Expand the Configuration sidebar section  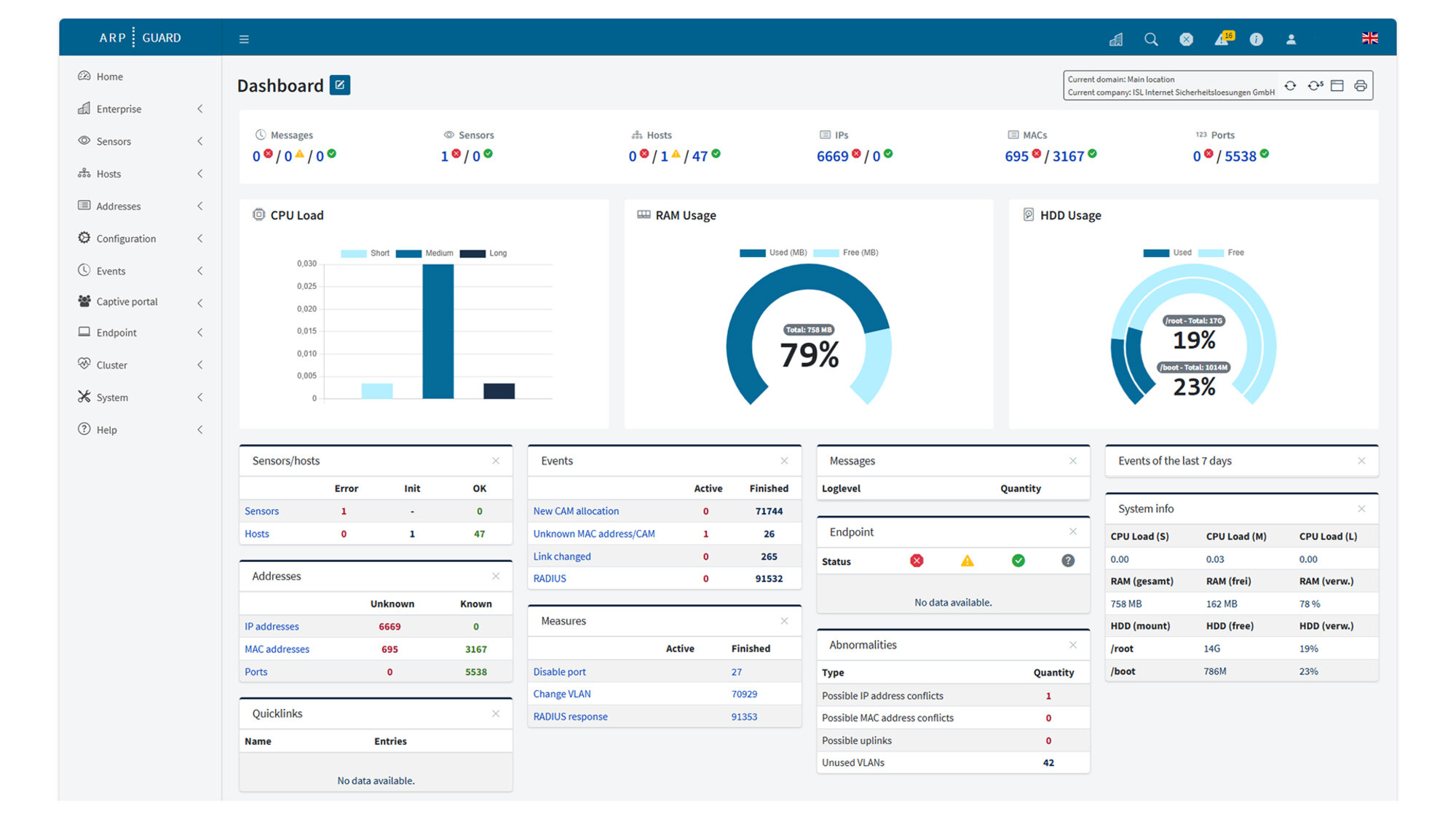[126, 239]
